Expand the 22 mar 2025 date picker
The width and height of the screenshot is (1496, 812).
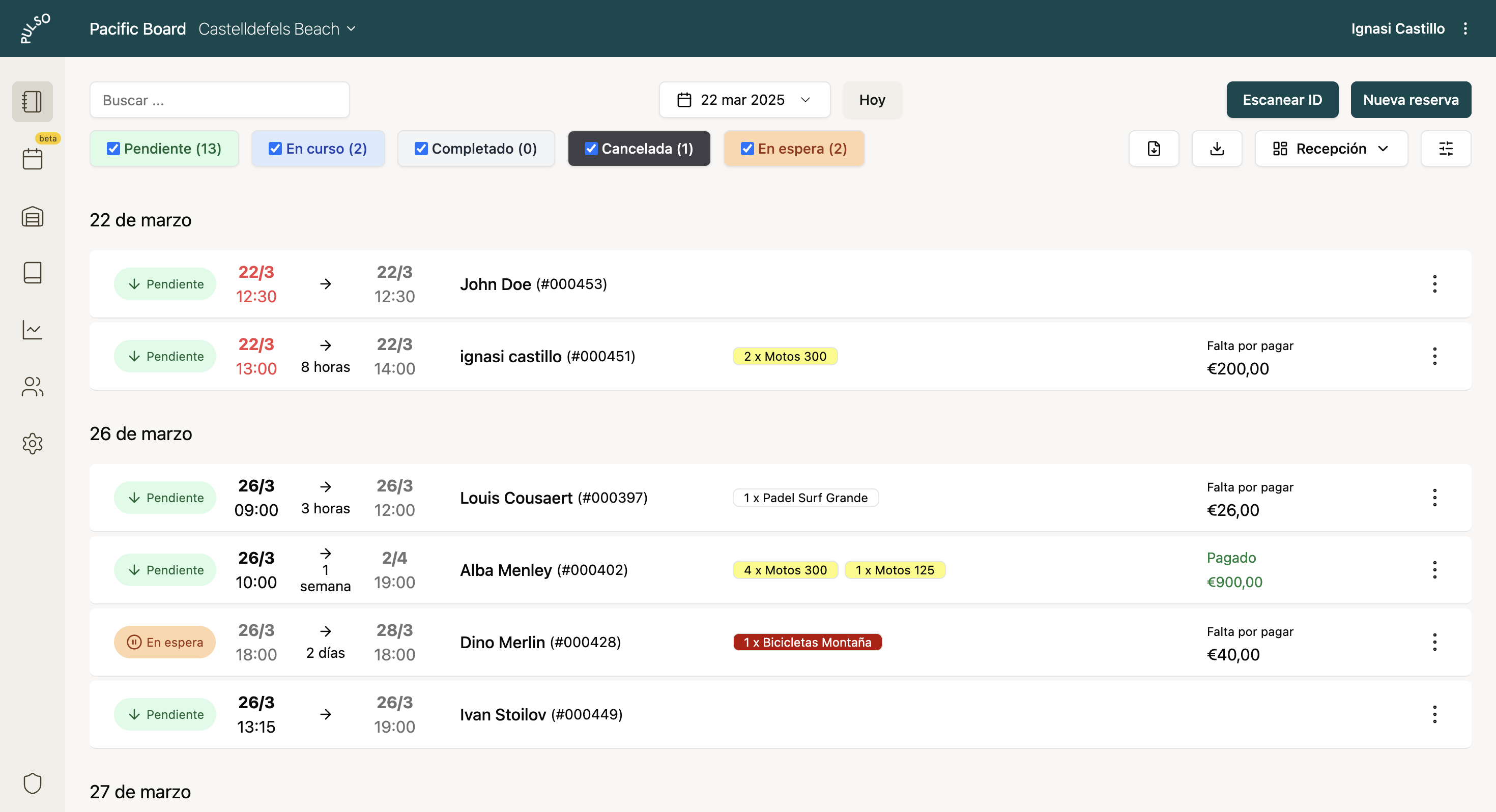pos(744,99)
